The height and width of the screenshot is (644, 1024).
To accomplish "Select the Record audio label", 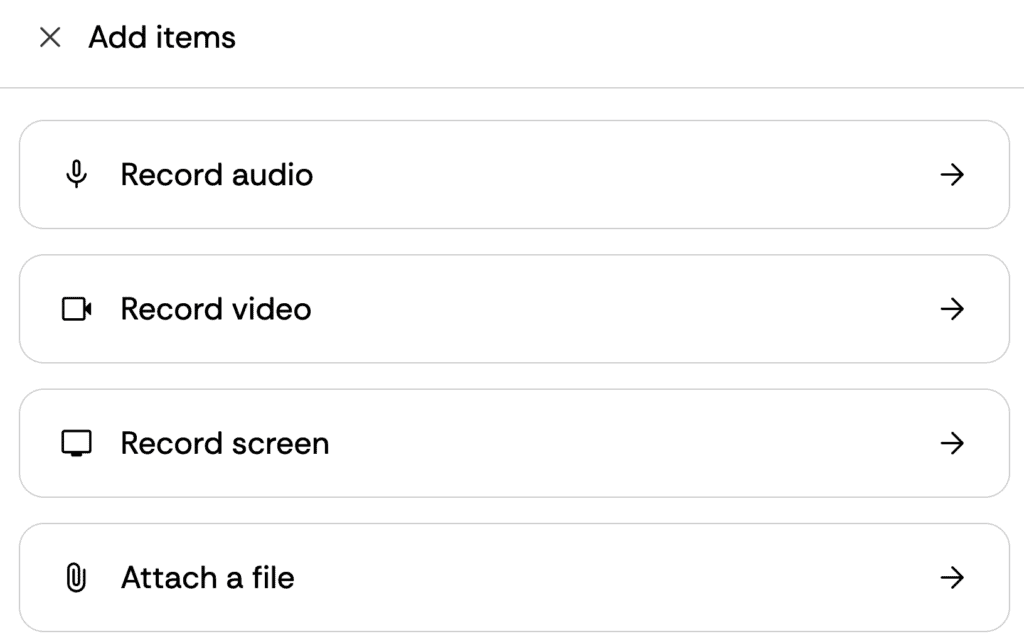I will 216,175.
